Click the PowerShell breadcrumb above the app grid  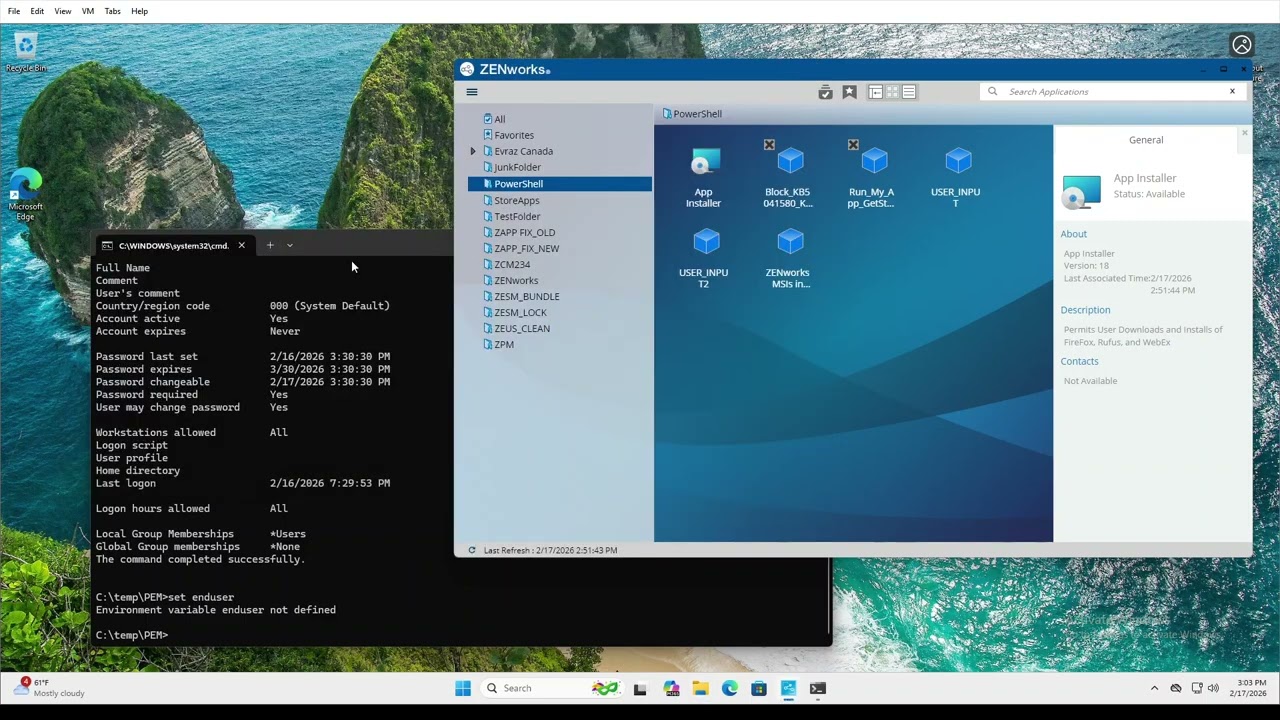click(692, 114)
